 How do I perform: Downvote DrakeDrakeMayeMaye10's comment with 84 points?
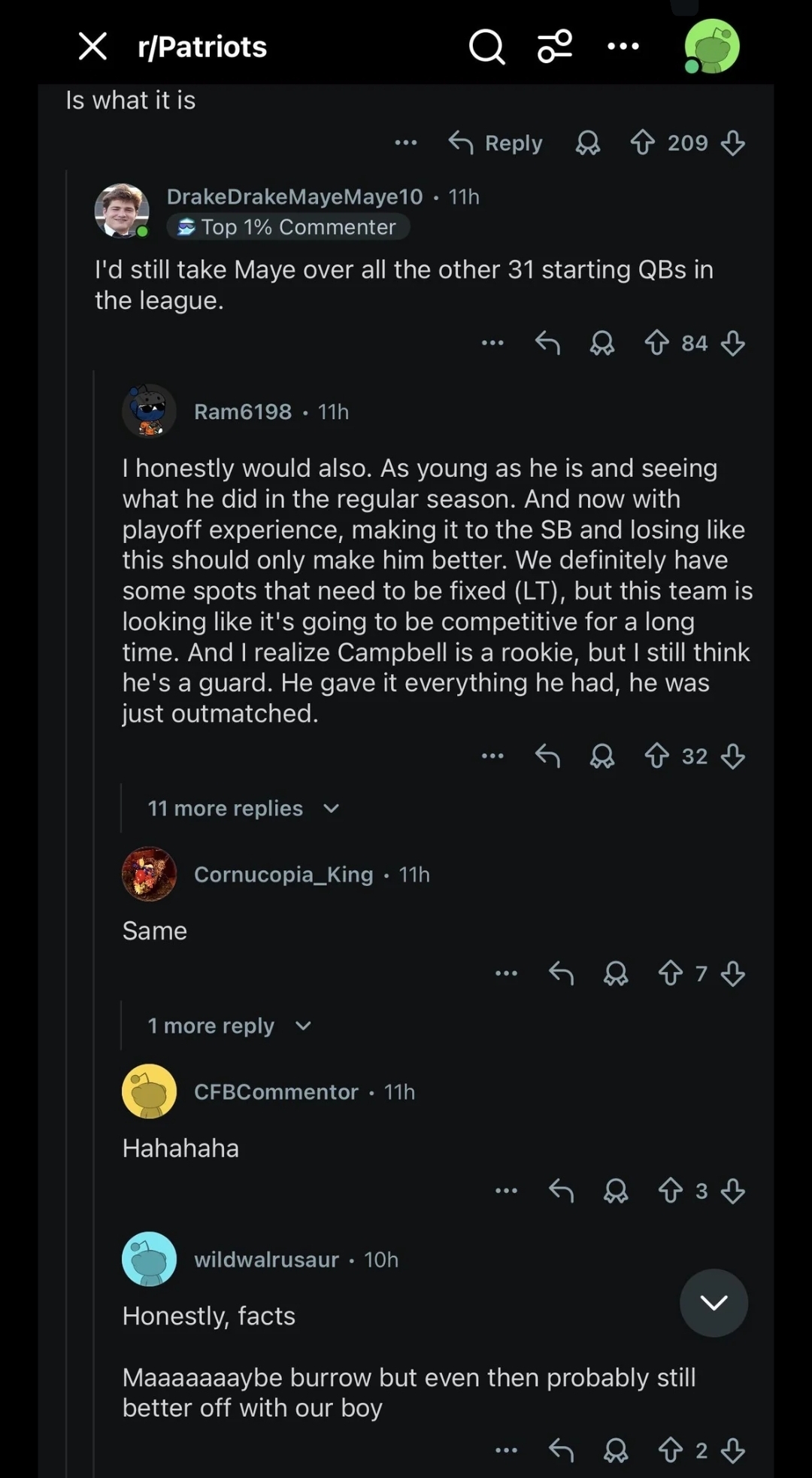733,344
